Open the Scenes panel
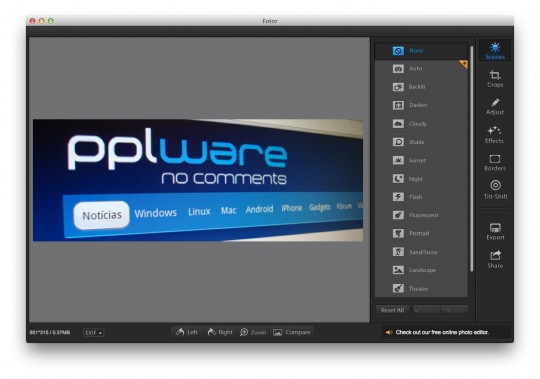This screenshot has height=379, width=540. 495,51
